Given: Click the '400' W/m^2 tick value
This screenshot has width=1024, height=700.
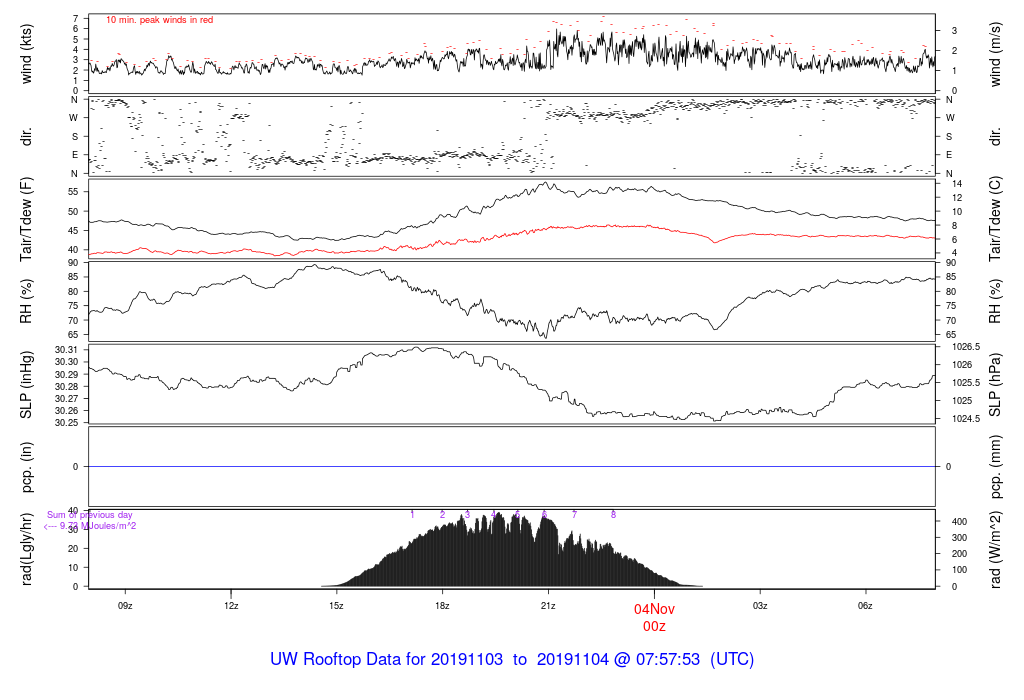Looking at the screenshot, I should [x=959, y=522].
